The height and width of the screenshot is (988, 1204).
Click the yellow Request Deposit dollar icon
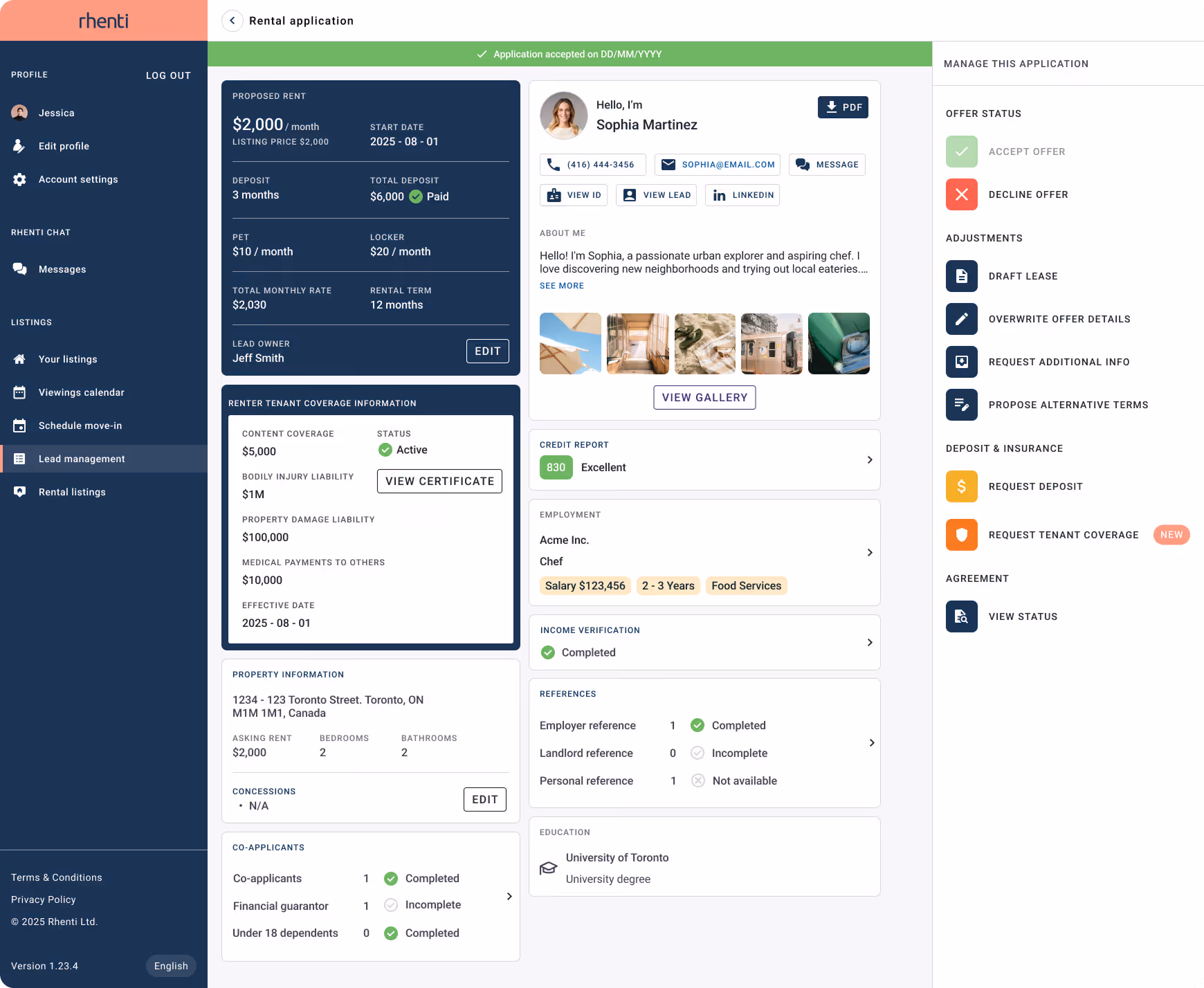[962, 486]
